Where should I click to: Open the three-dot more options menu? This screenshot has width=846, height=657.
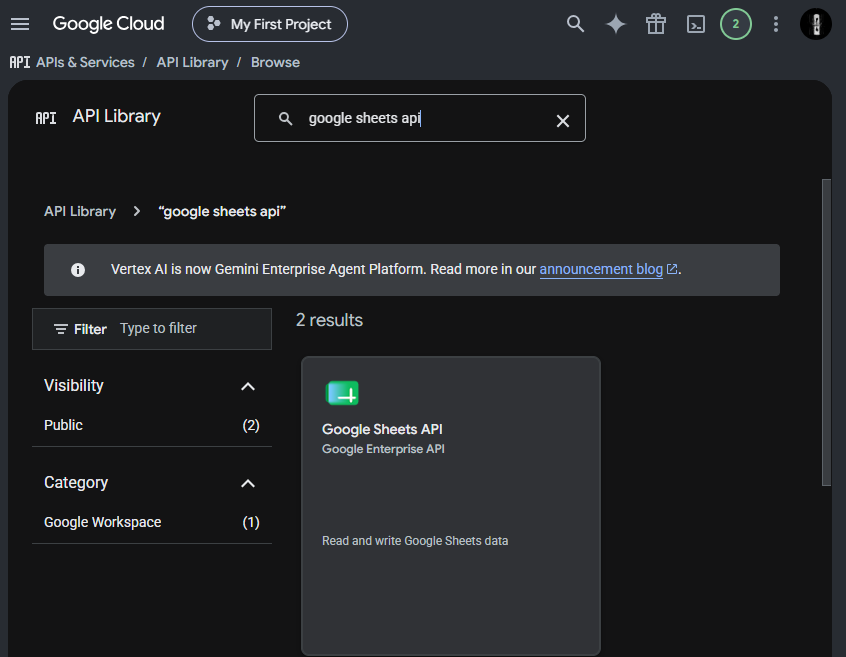[x=776, y=24]
